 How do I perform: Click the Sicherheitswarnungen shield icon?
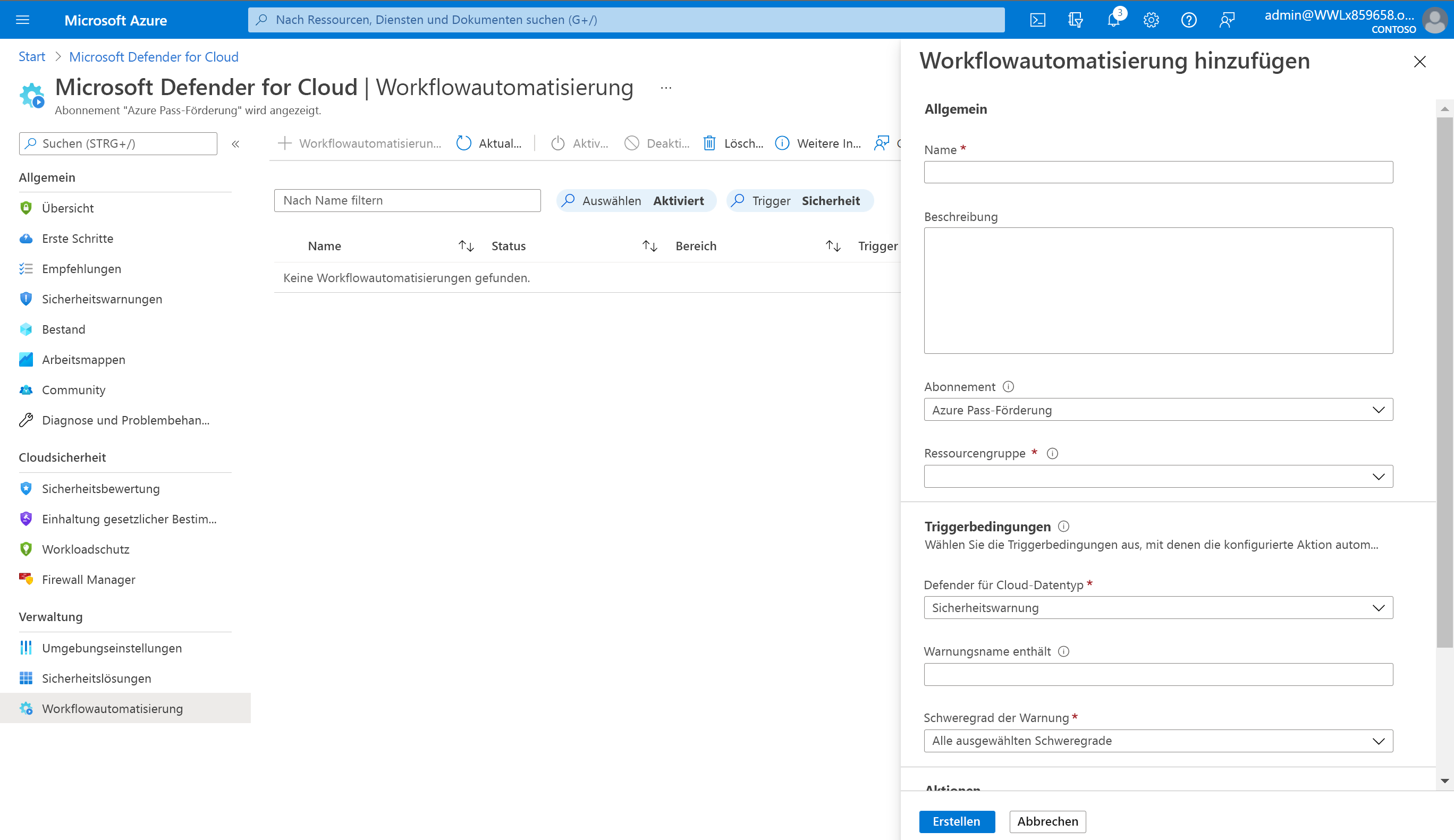tap(25, 298)
